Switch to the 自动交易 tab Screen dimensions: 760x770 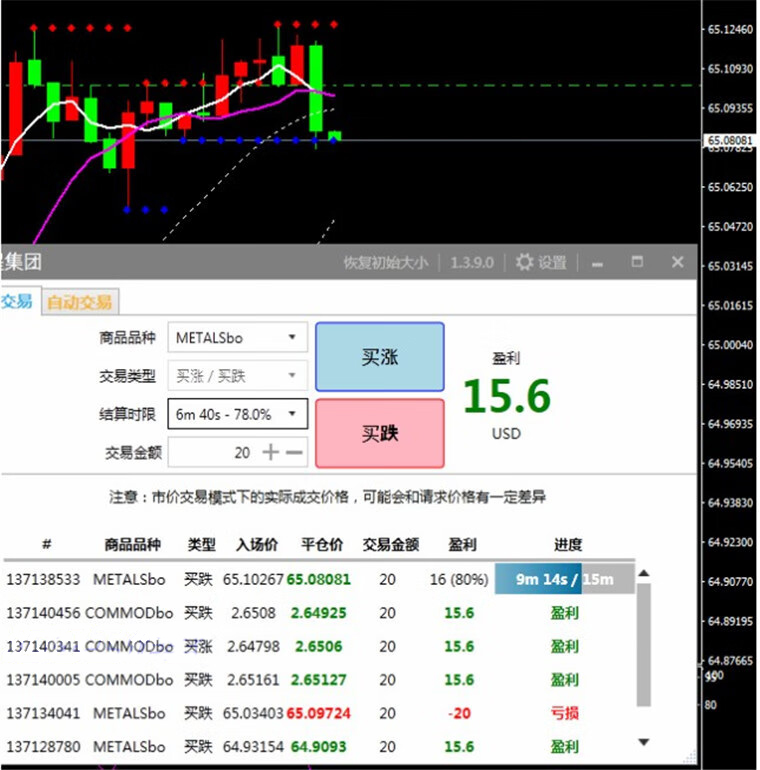point(80,302)
